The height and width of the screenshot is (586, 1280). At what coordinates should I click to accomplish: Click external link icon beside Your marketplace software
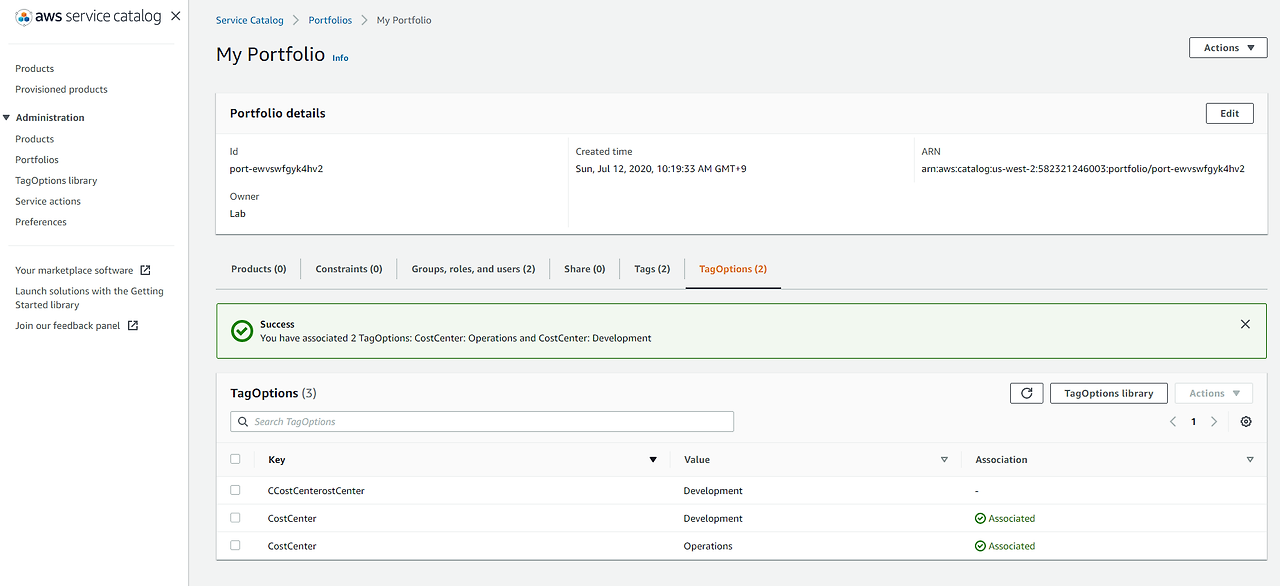tap(145, 270)
